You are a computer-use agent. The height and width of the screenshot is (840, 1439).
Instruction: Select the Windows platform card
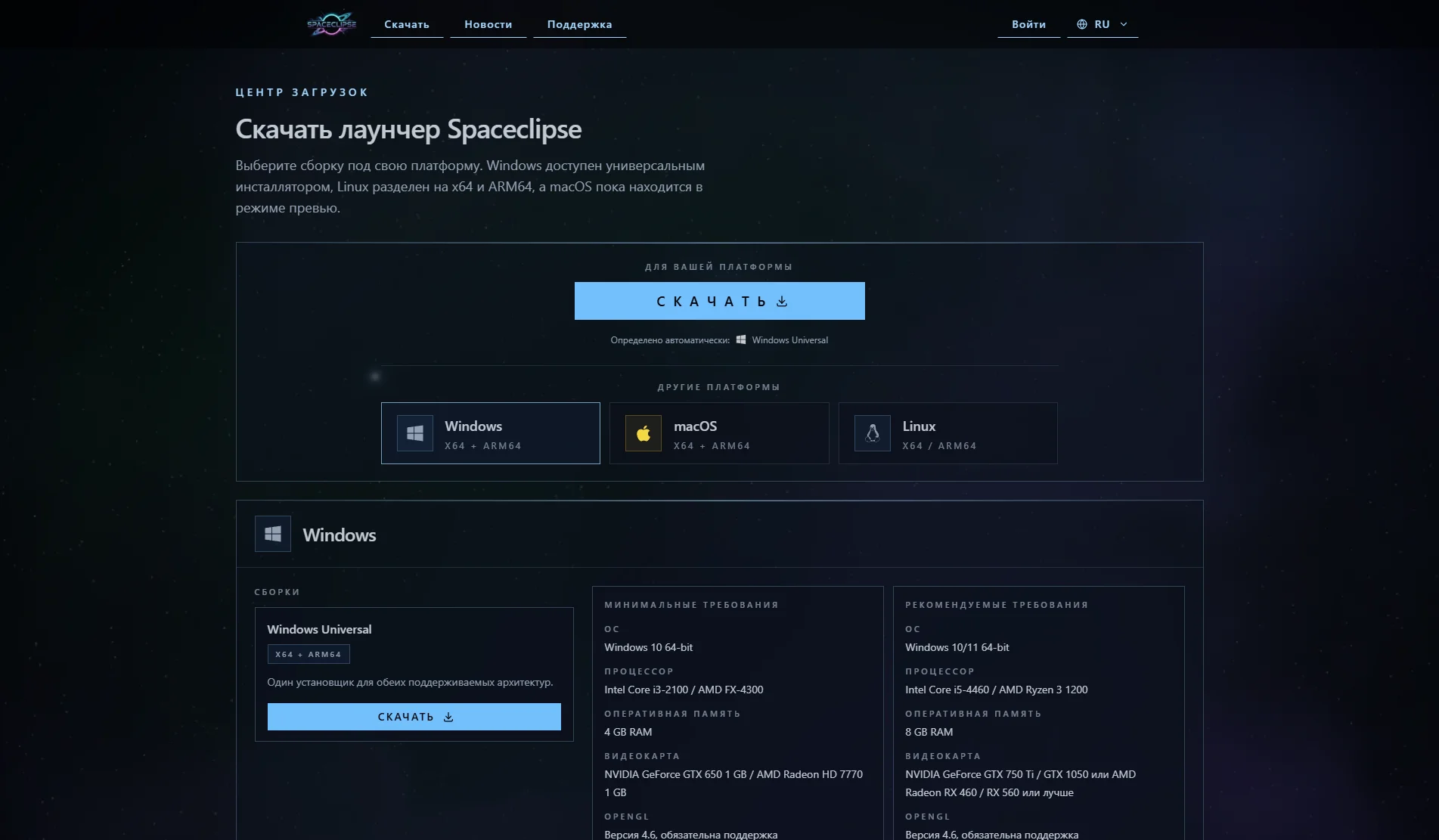[x=491, y=433]
